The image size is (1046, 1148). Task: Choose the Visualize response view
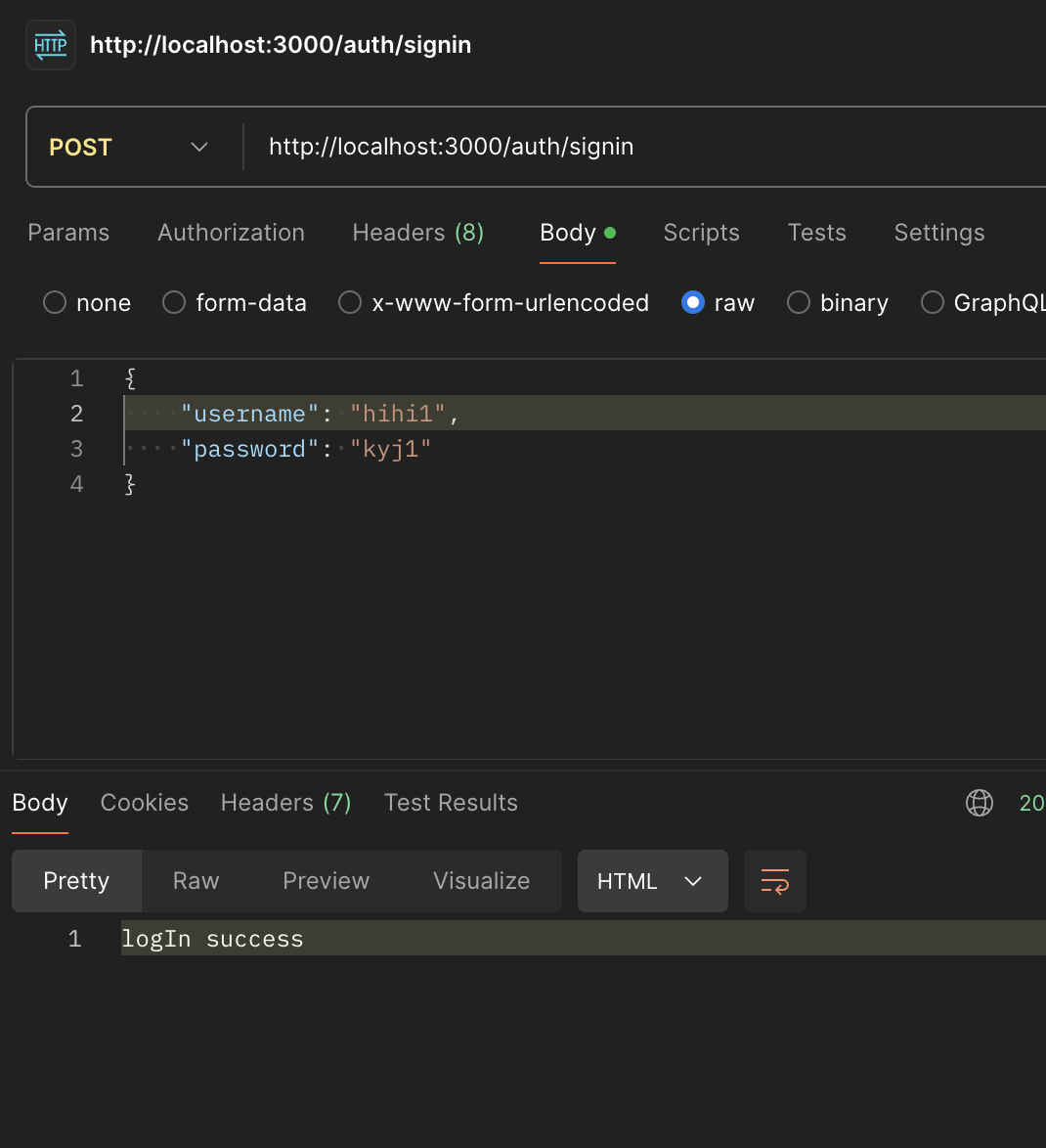pyautogui.click(x=482, y=881)
